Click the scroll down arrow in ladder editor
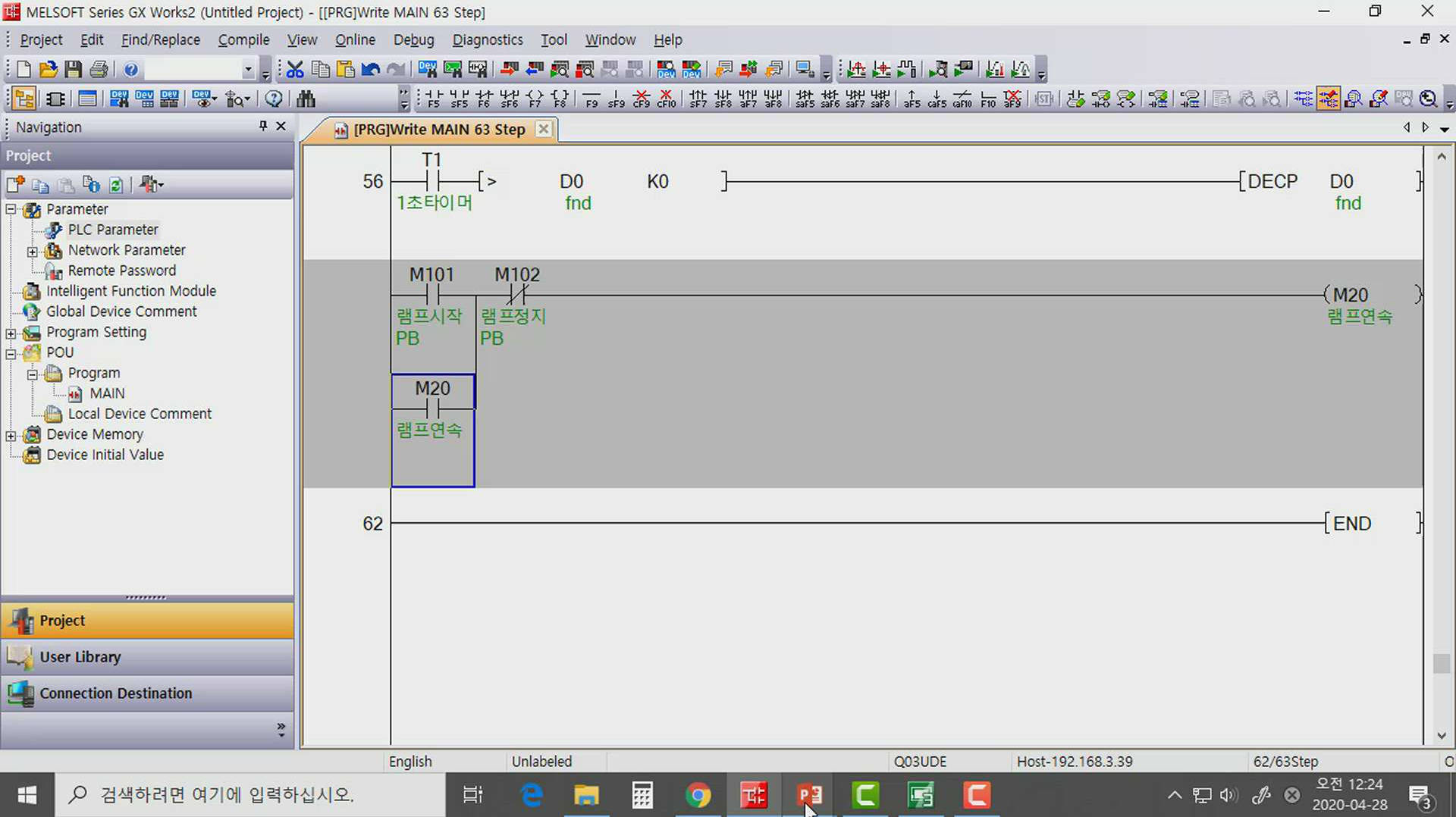1456x817 pixels. pos(1442,736)
